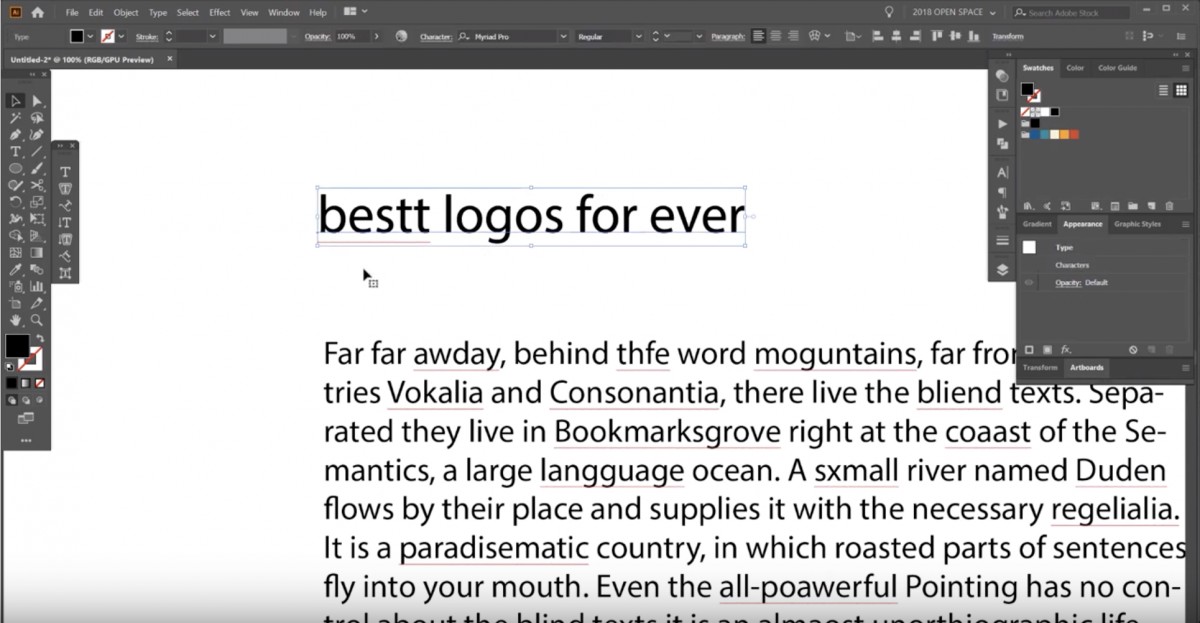Screen dimensions: 1200x623
Task: Switch swatches to list view
Action: point(1163,90)
